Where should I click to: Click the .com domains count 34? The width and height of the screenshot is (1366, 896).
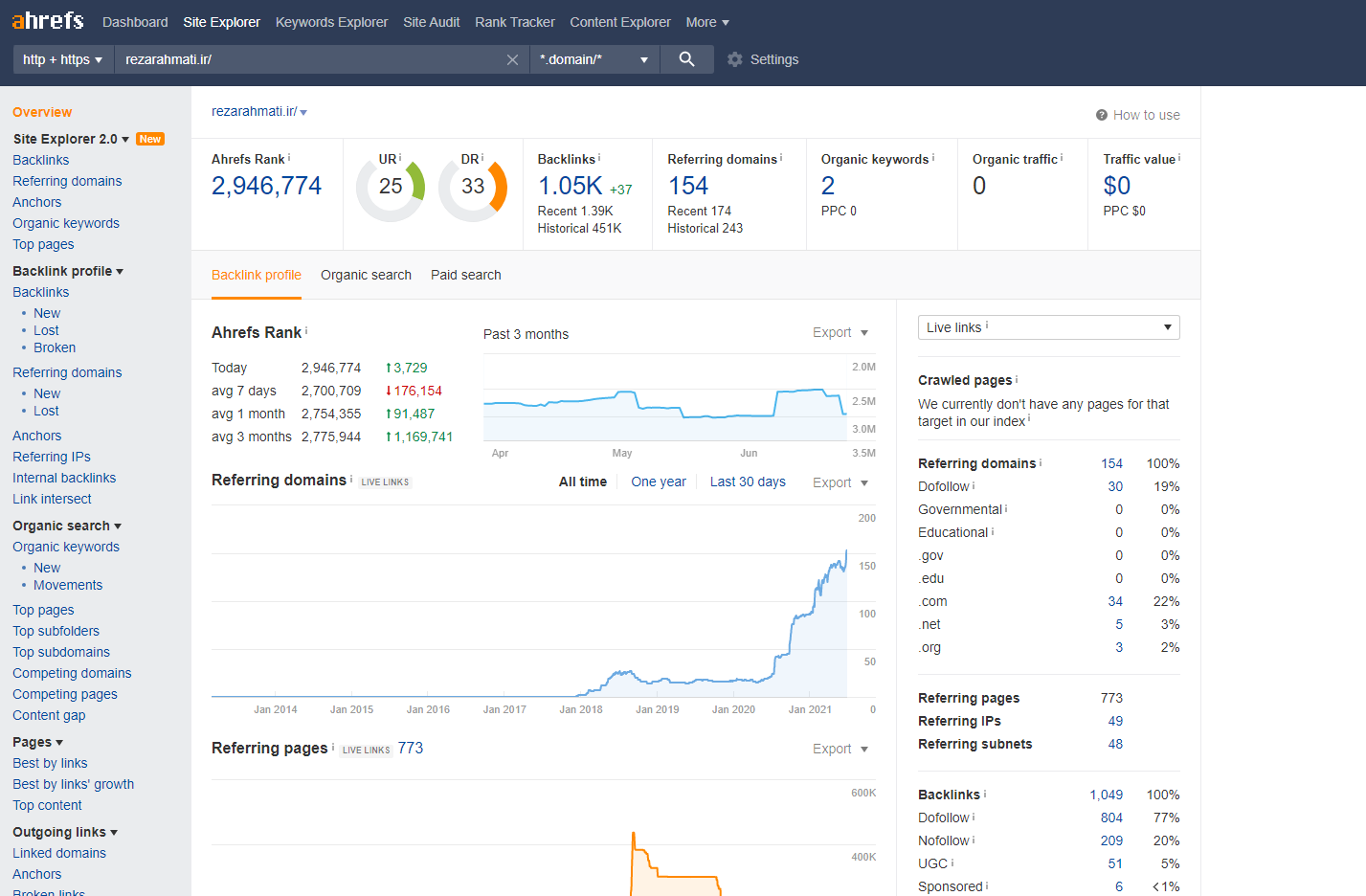pos(1115,601)
